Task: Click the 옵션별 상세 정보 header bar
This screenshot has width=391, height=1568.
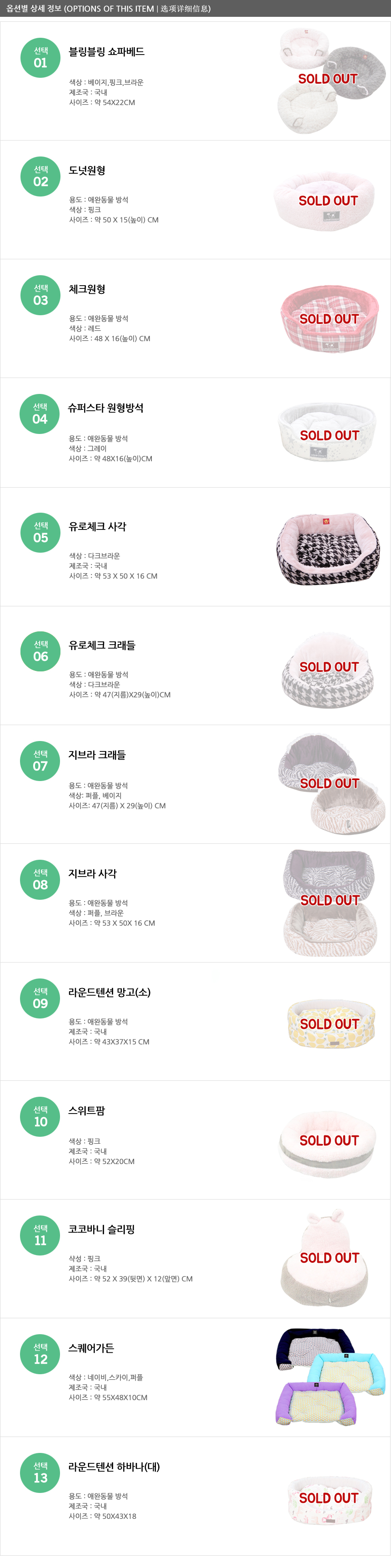Action: tap(195, 9)
